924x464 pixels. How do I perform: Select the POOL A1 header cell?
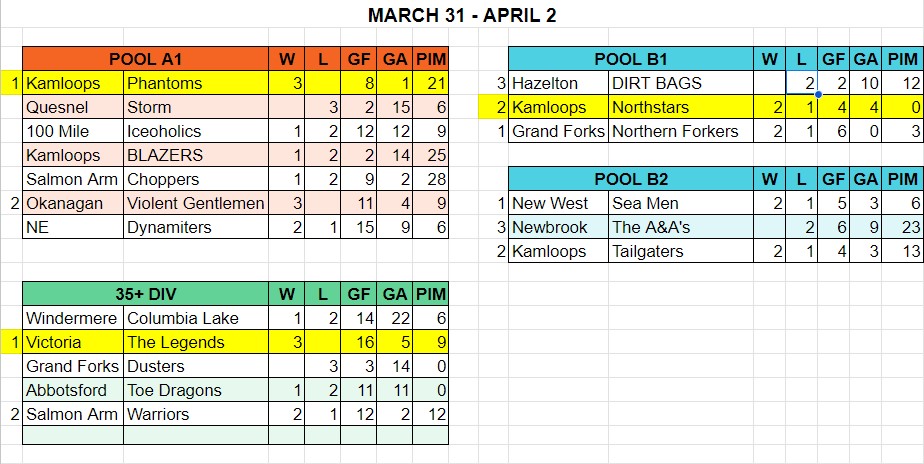click(146, 59)
